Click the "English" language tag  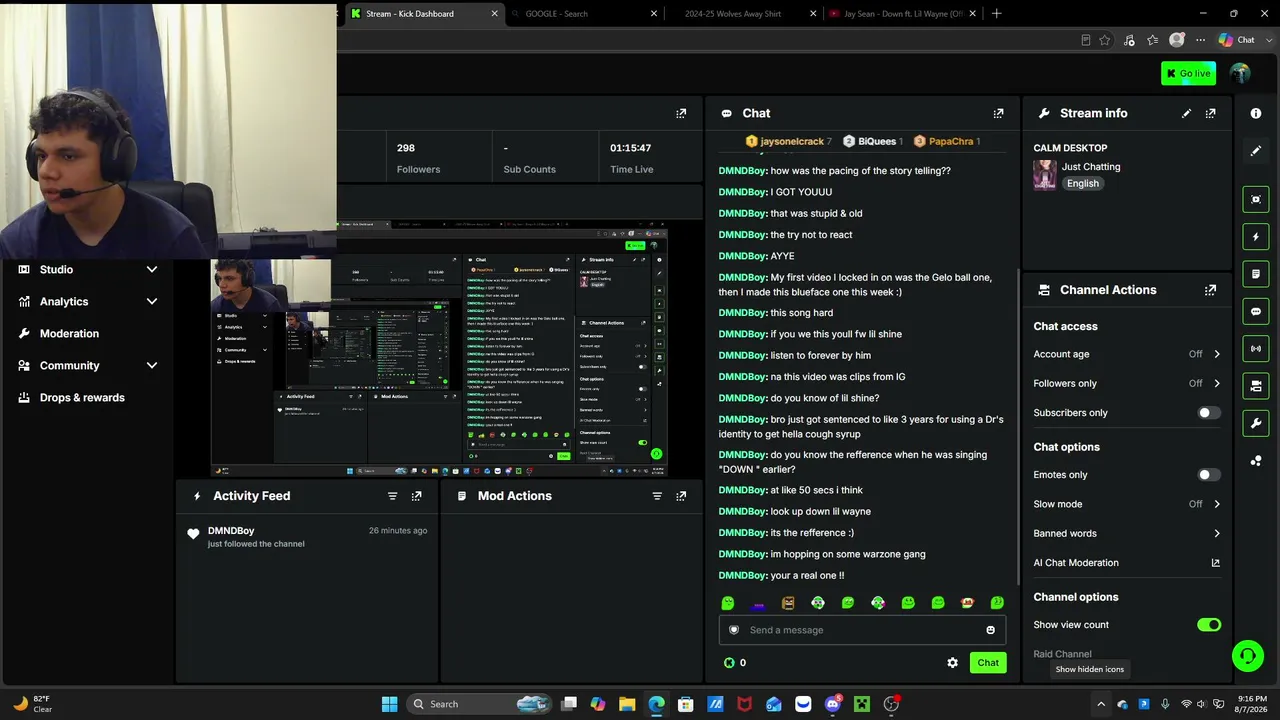pos(1083,184)
